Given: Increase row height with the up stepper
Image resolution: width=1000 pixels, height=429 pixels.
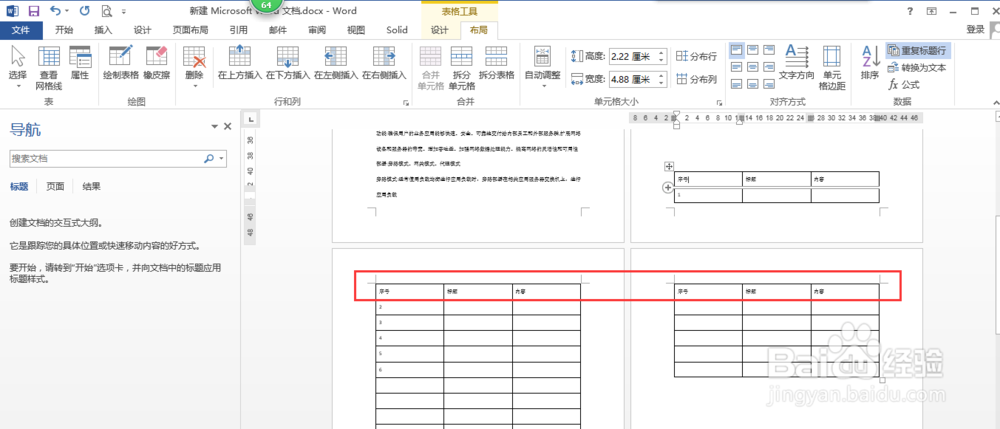Looking at the screenshot, I should click(x=661, y=53).
